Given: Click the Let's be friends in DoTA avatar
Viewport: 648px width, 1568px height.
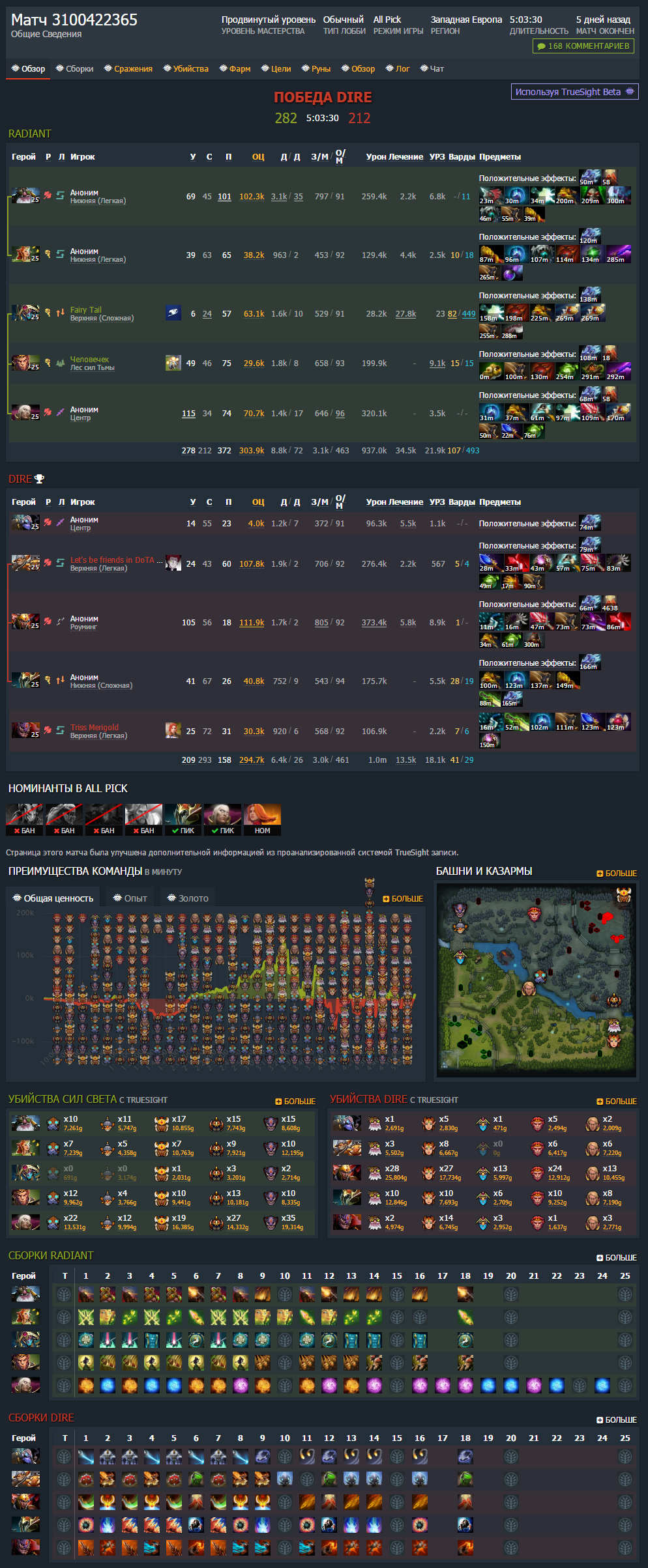Looking at the screenshot, I should [x=173, y=563].
